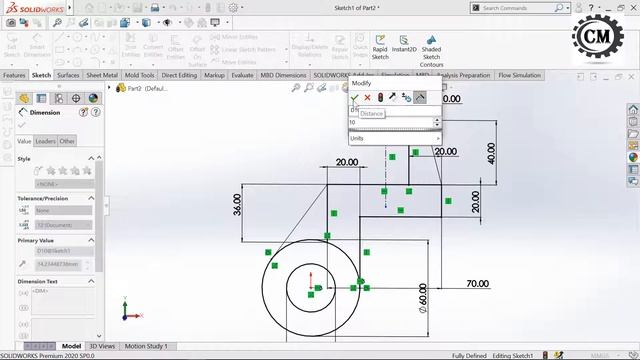This screenshot has width=640, height=360.
Task: Open the Rapid Sketch tool
Action: (x=380, y=47)
